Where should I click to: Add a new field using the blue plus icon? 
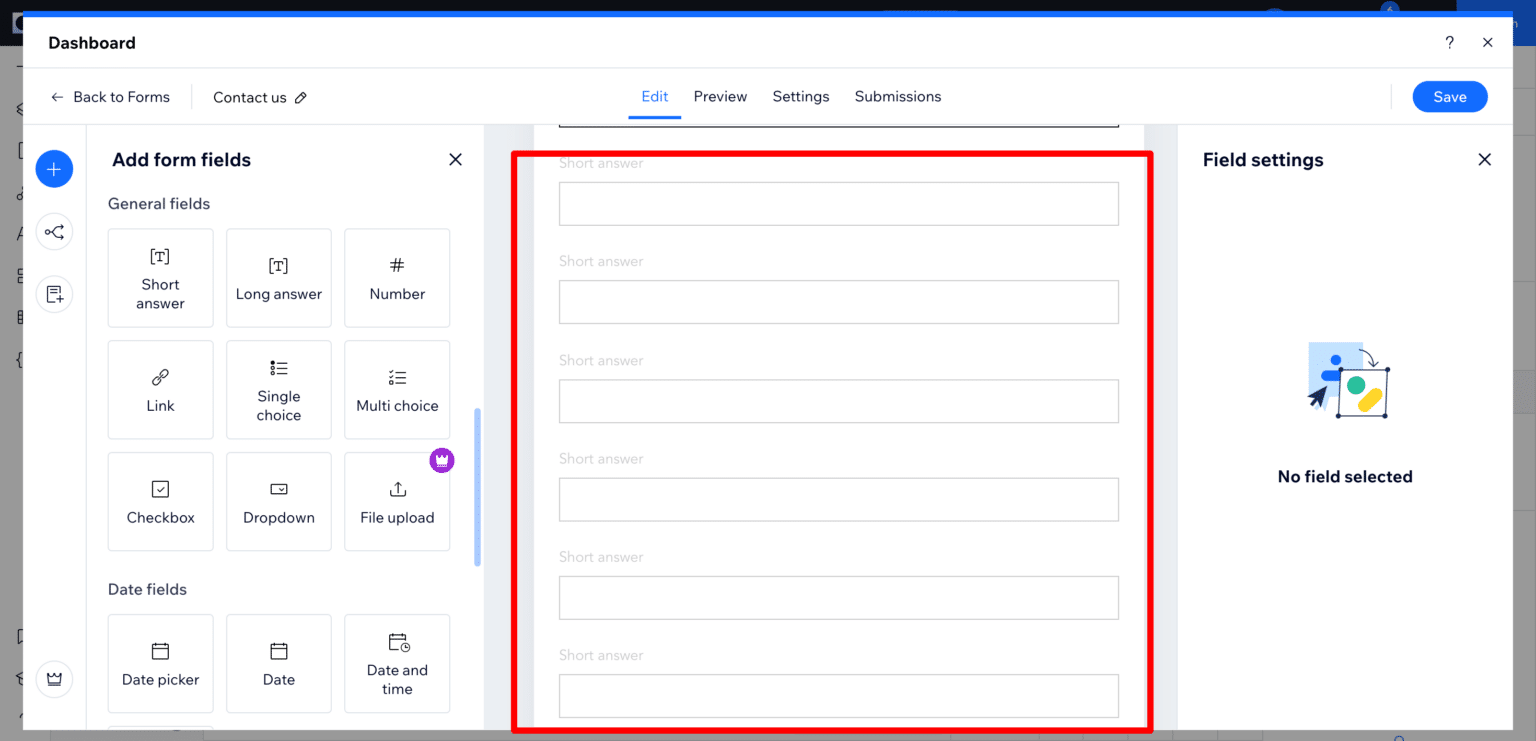pyautogui.click(x=54, y=168)
